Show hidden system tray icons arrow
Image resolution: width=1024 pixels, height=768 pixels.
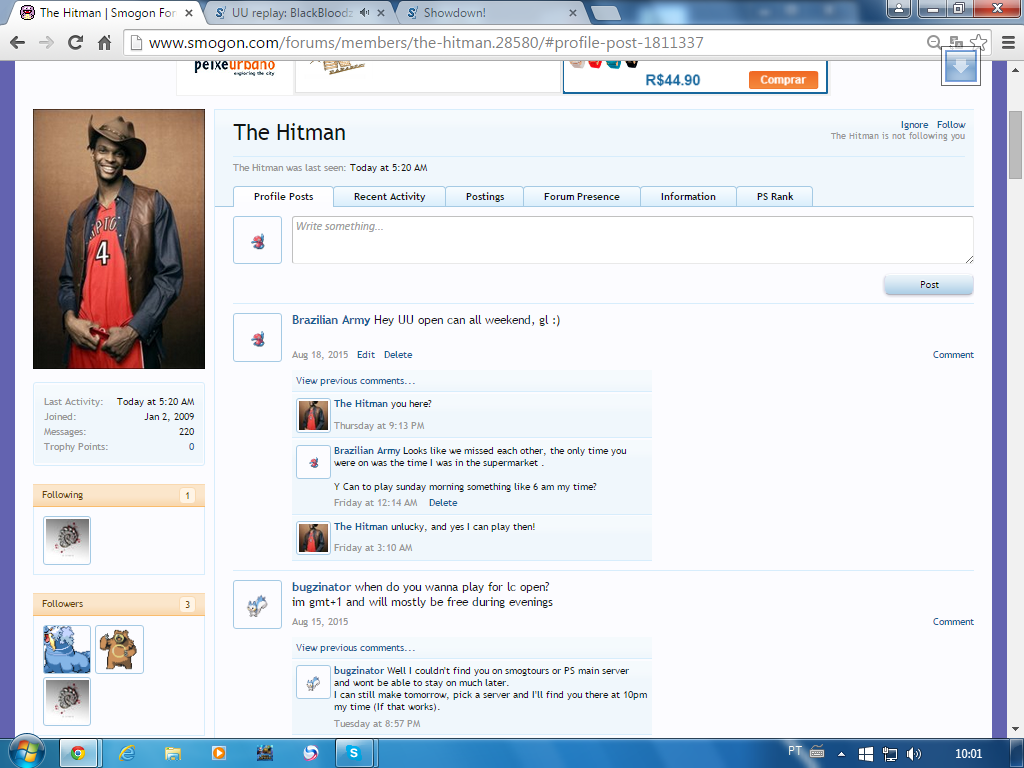click(841, 752)
